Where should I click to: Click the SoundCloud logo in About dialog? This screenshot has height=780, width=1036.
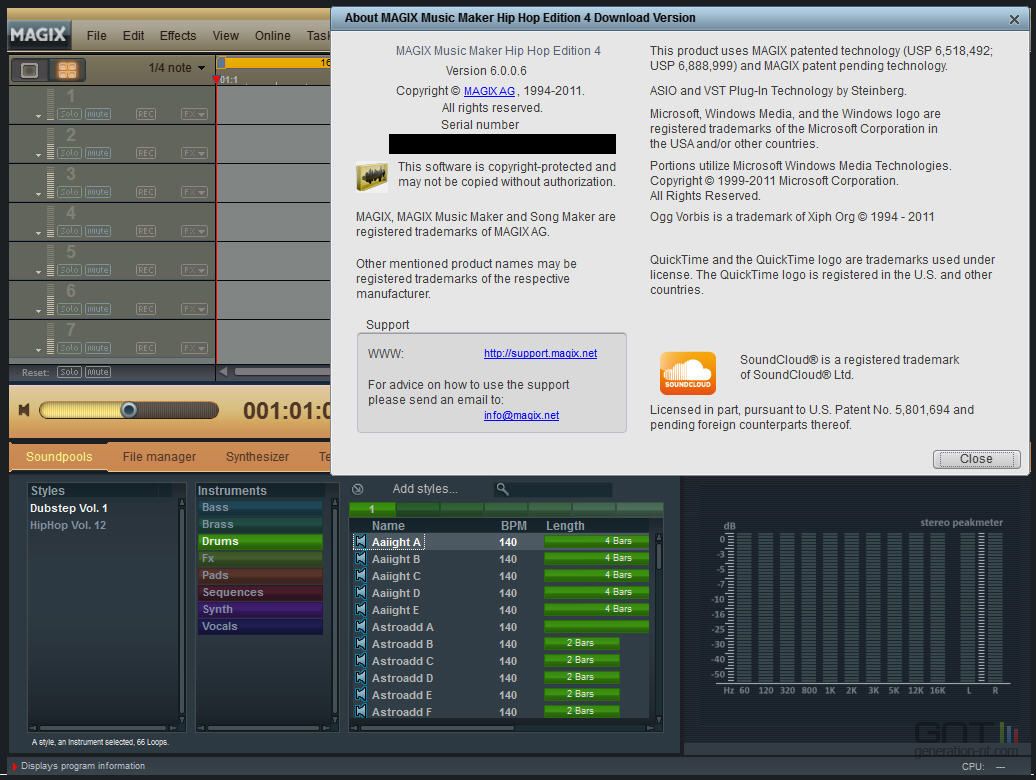click(x=687, y=373)
